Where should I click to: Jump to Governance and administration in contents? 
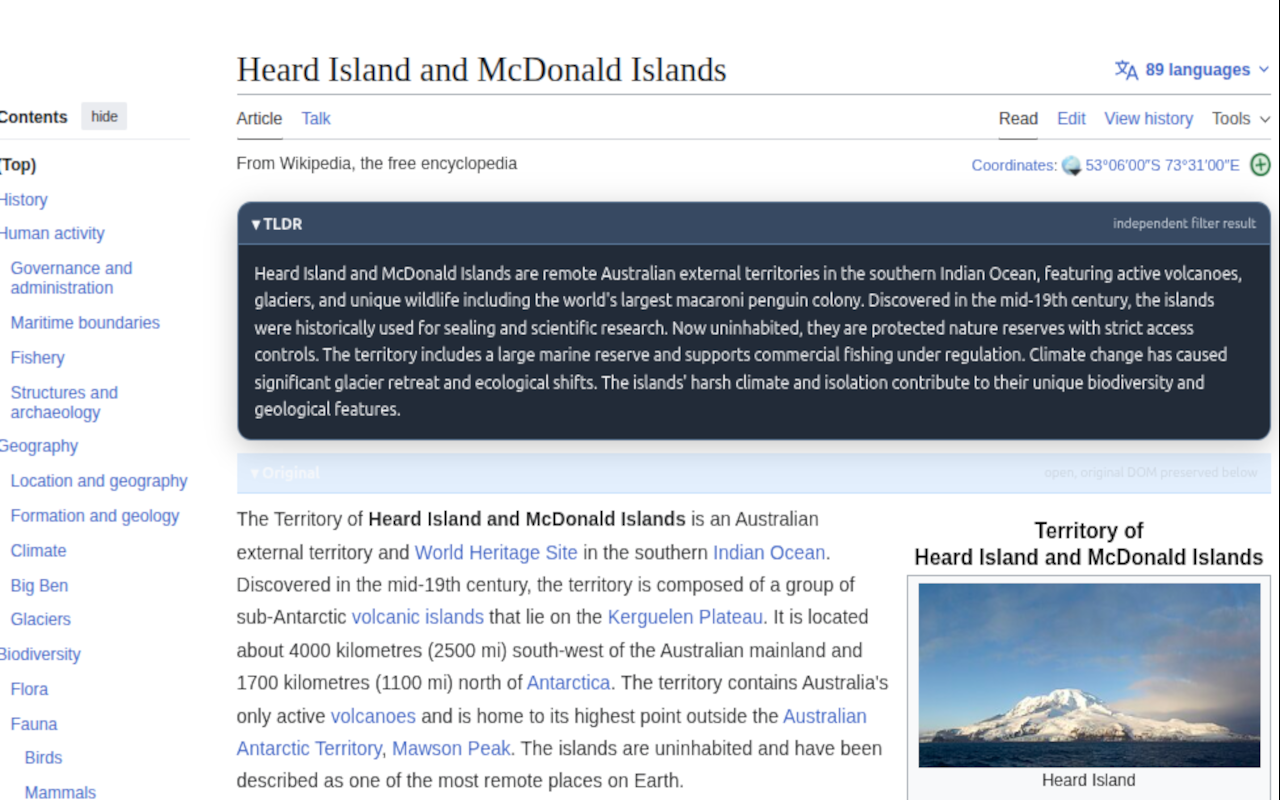point(71,278)
